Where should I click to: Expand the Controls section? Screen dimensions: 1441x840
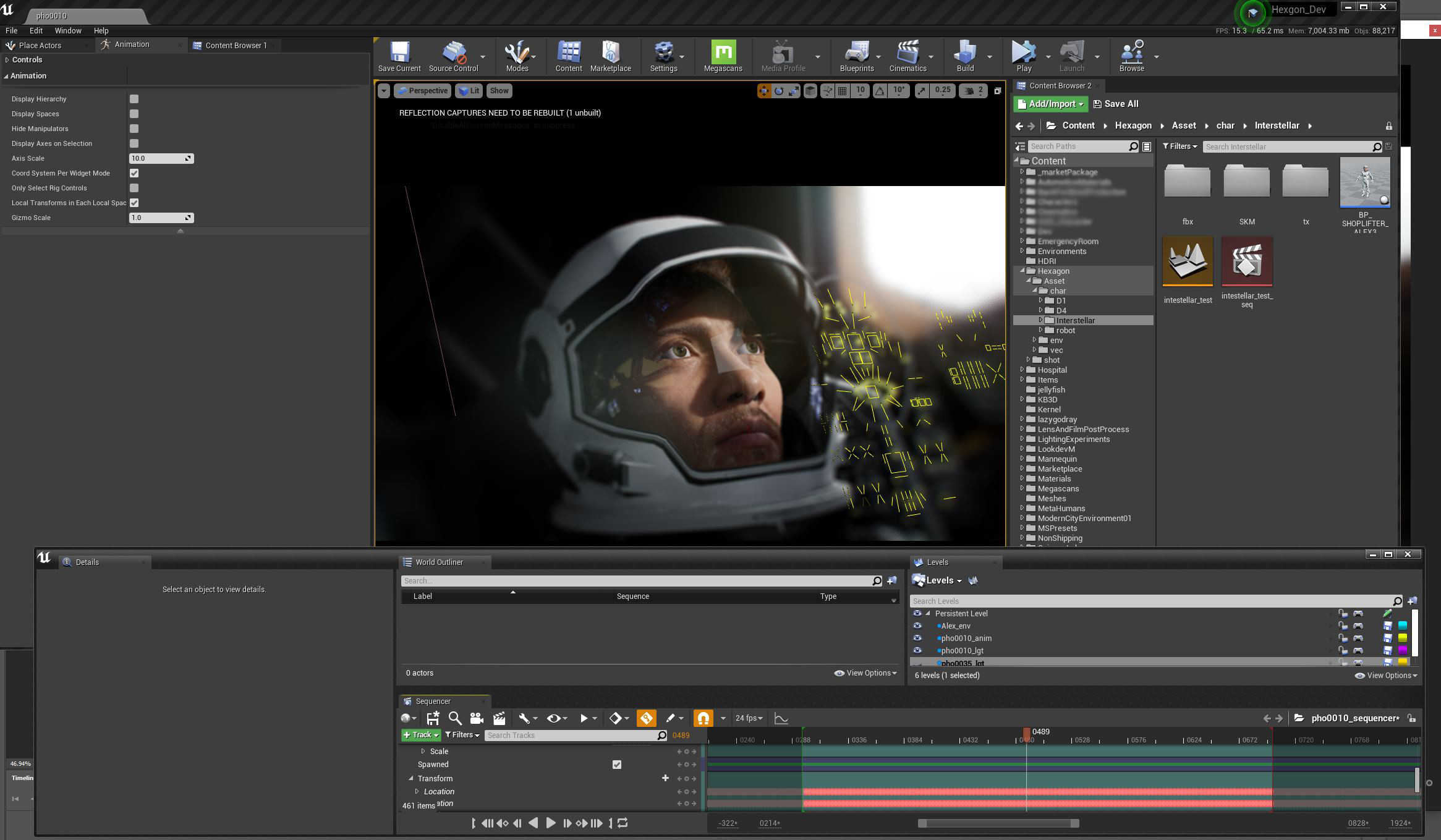7,60
